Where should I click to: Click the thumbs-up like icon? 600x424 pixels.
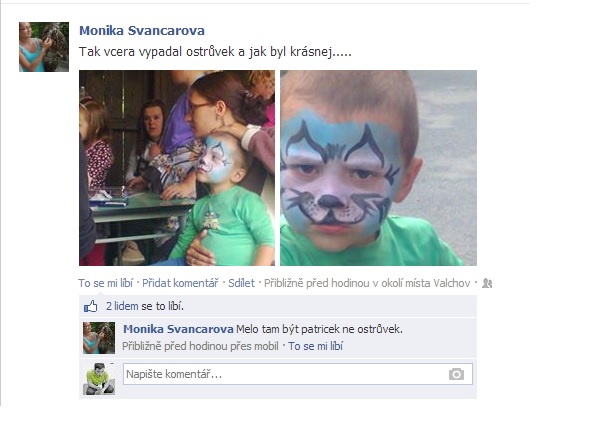pos(91,306)
